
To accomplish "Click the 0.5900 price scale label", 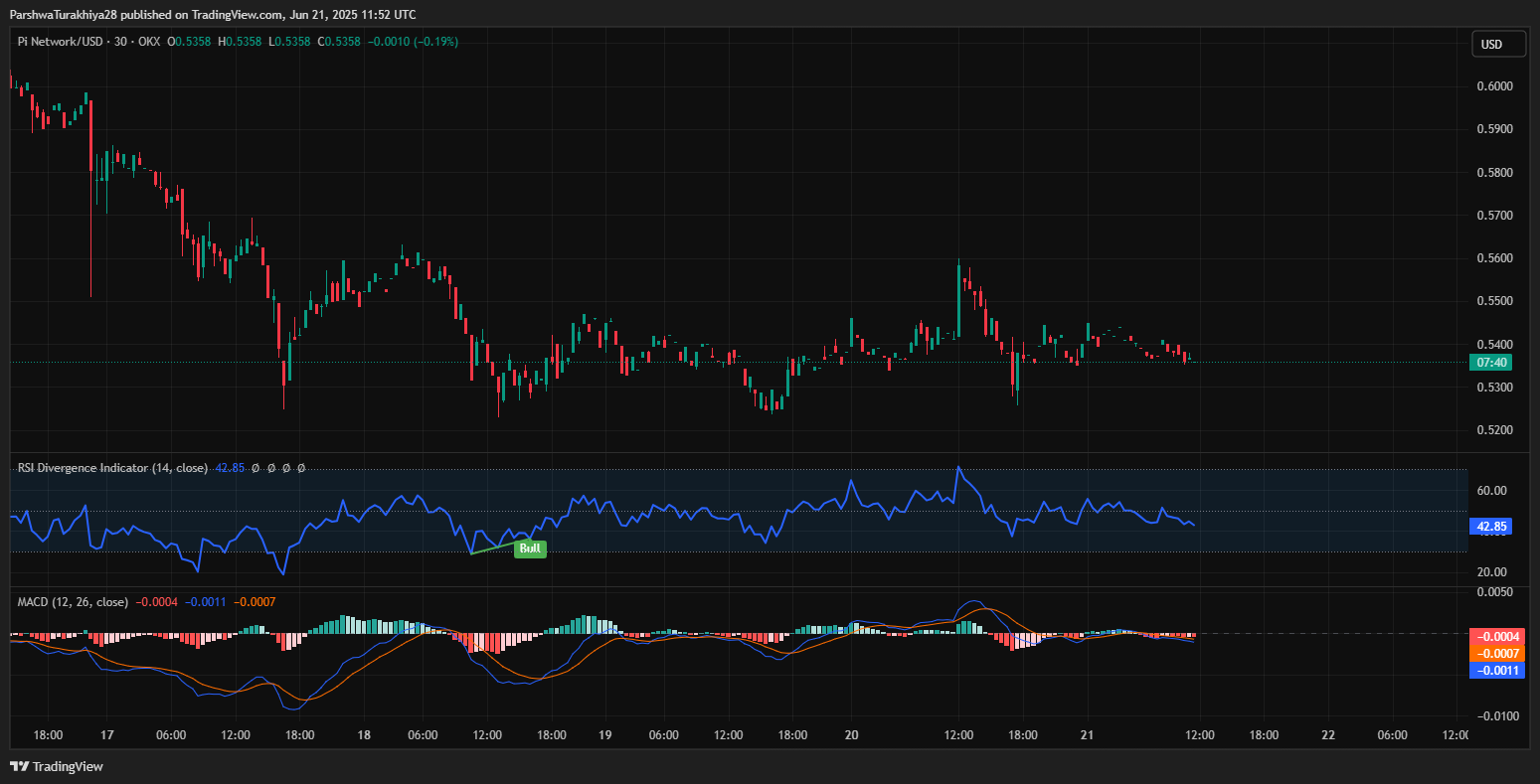I will tap(1494, 129).
